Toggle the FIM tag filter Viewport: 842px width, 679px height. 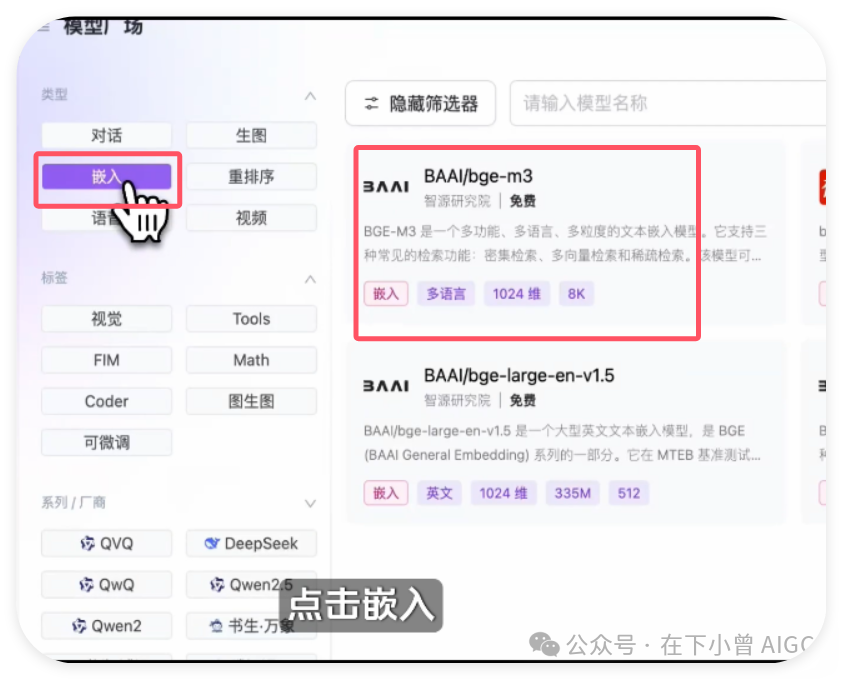(x=106, y=360)
